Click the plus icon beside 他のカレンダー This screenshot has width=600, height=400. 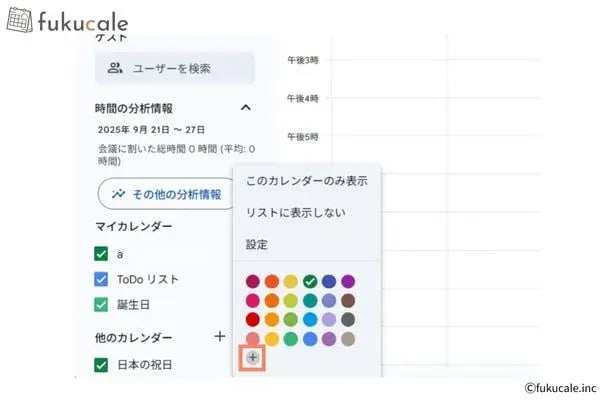click(220, 337)
